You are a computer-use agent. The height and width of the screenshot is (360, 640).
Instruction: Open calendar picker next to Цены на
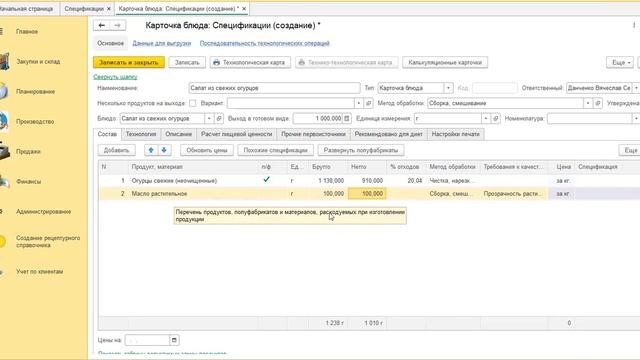[174, 340]
